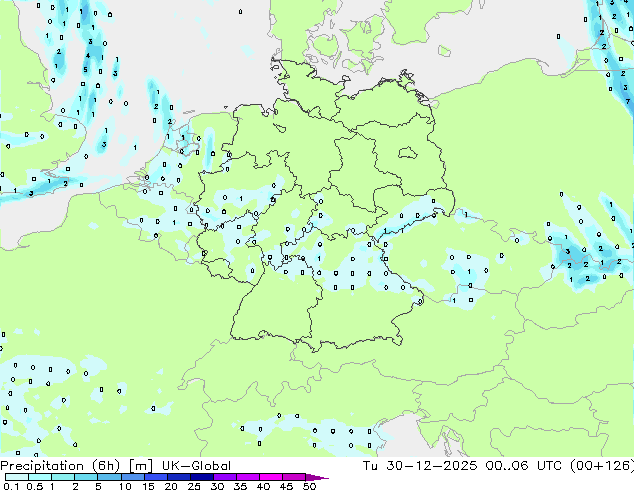Click the legend label '0.5'

pos(35,486)
